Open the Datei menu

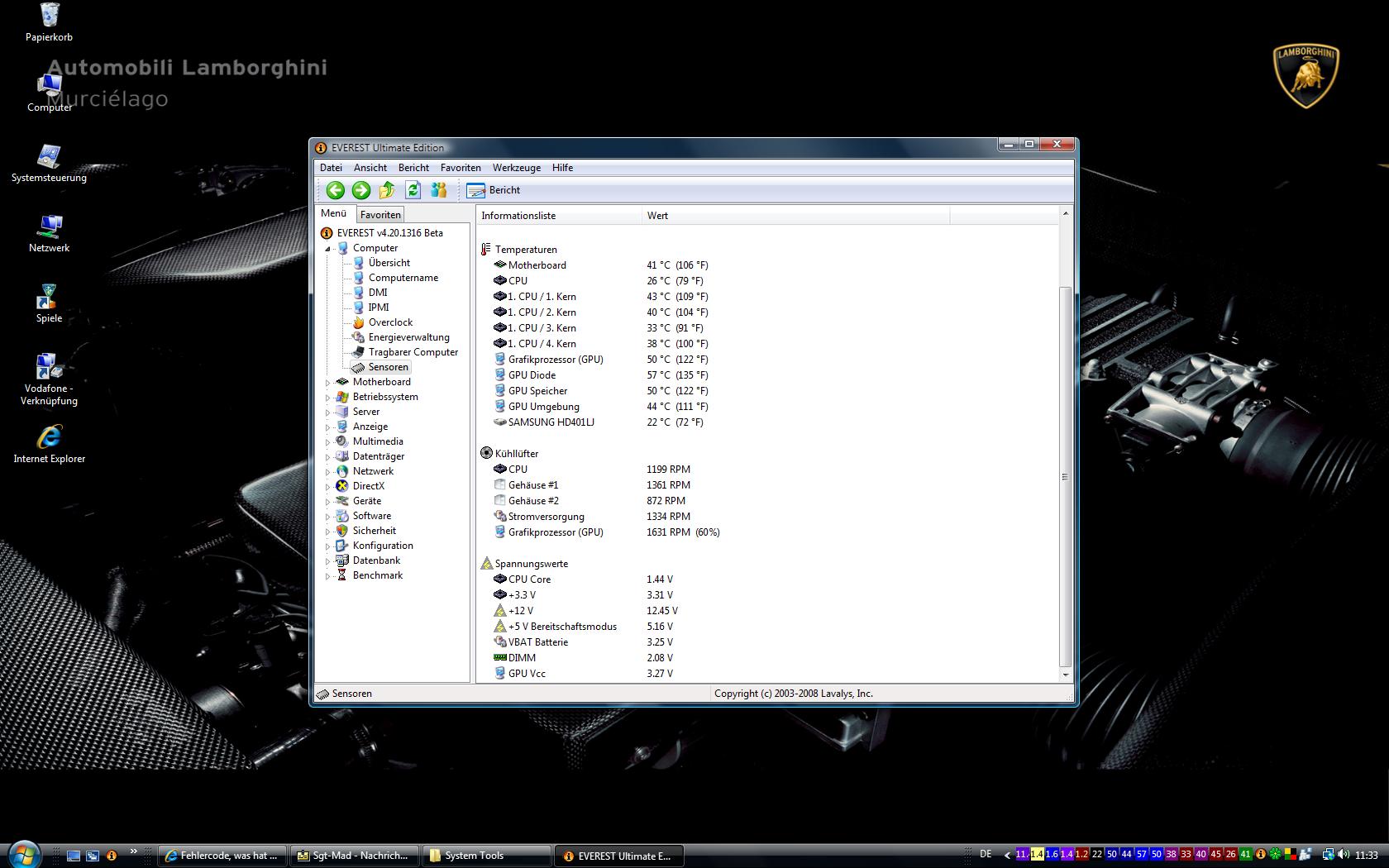pyautogui.click(x=331, y=168)
